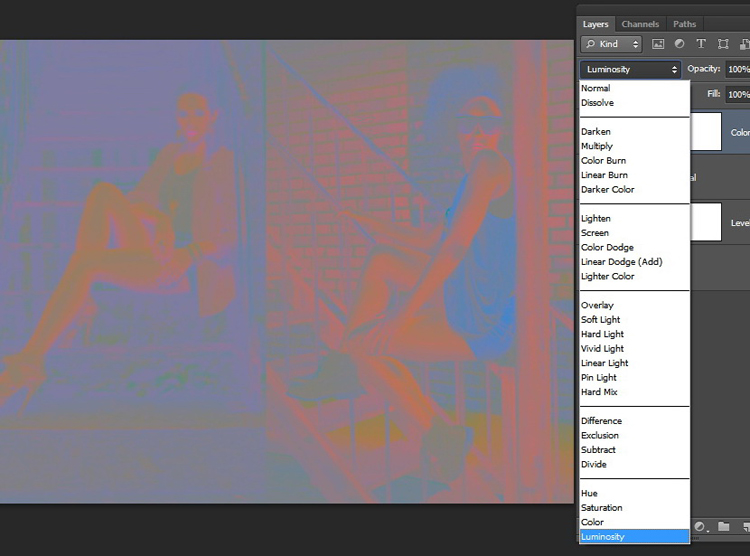750x556 pixels.
Task: Choose highlighted Luminosity blend mode
Action: (x=634, y=537)
